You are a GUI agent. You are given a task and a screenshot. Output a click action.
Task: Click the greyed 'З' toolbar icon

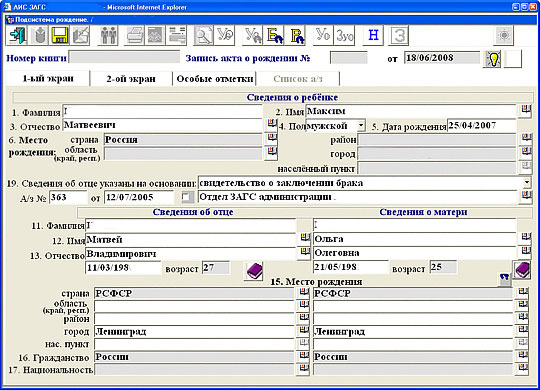tap(399, 35)
